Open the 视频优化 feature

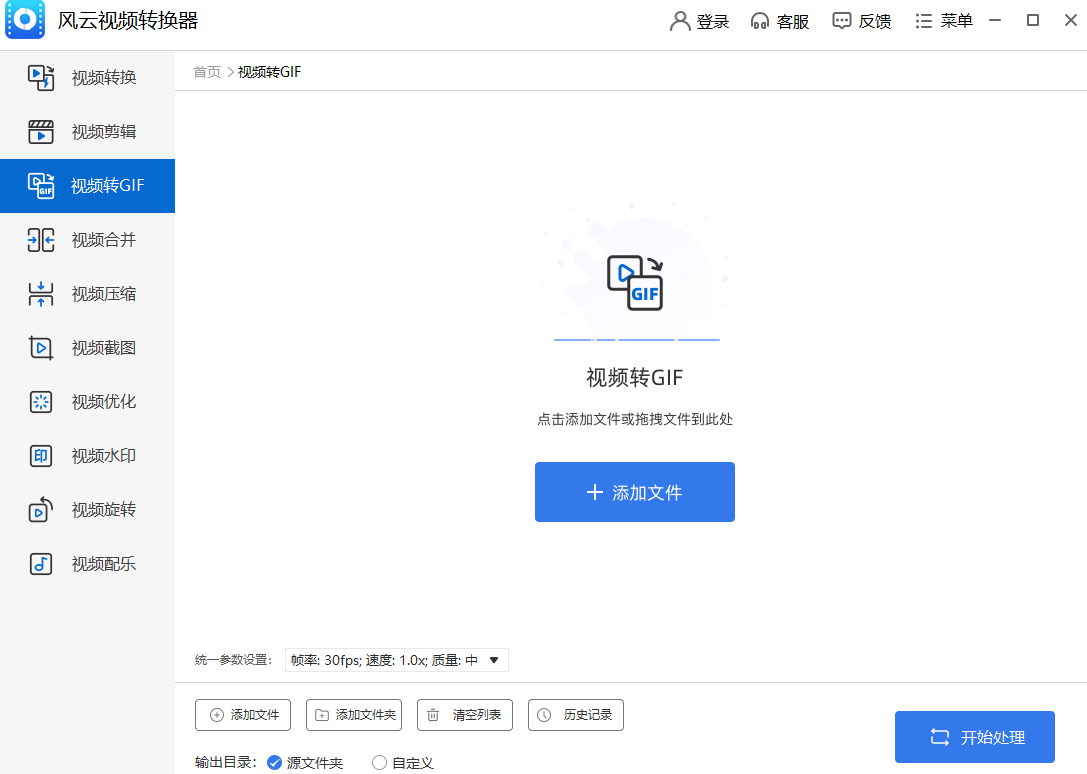coord(87,402)
